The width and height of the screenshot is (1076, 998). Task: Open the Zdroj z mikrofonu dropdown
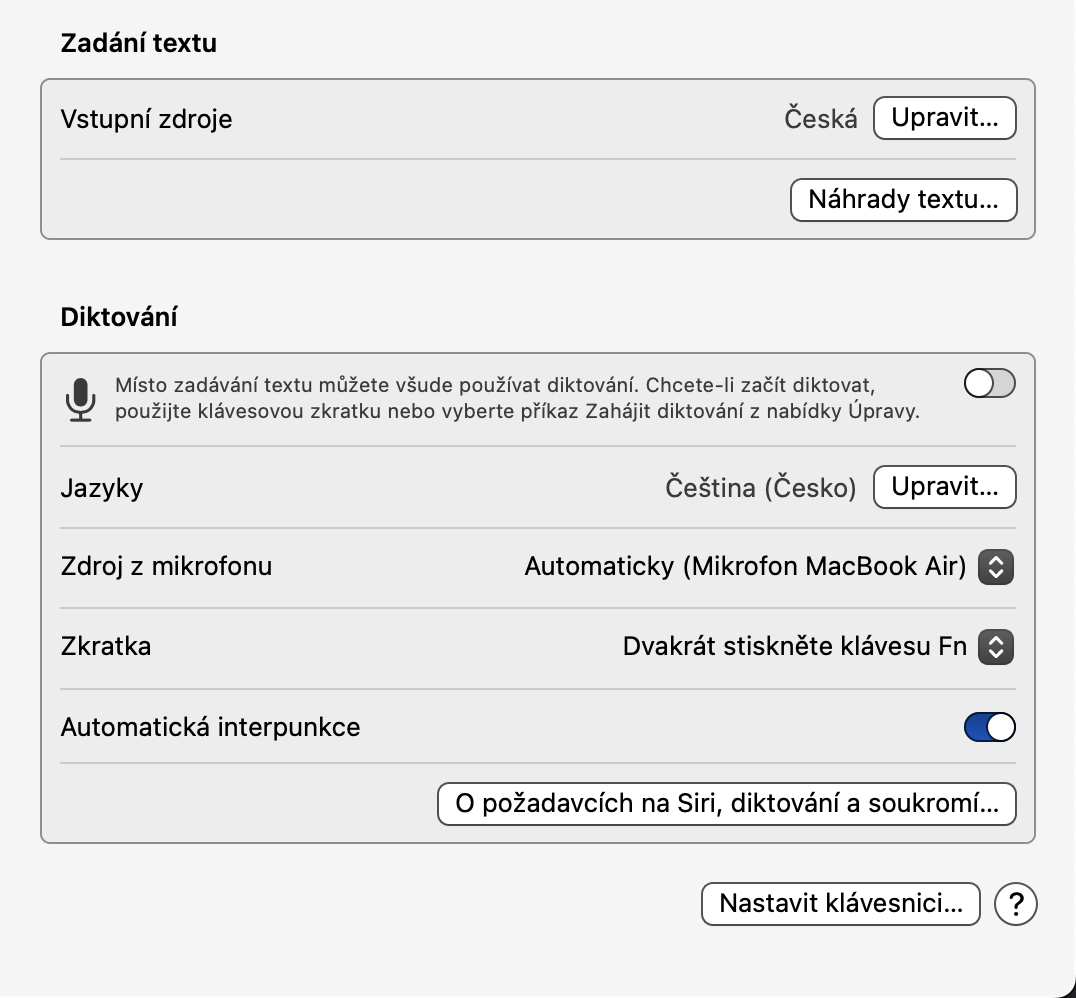pos(995,567)
